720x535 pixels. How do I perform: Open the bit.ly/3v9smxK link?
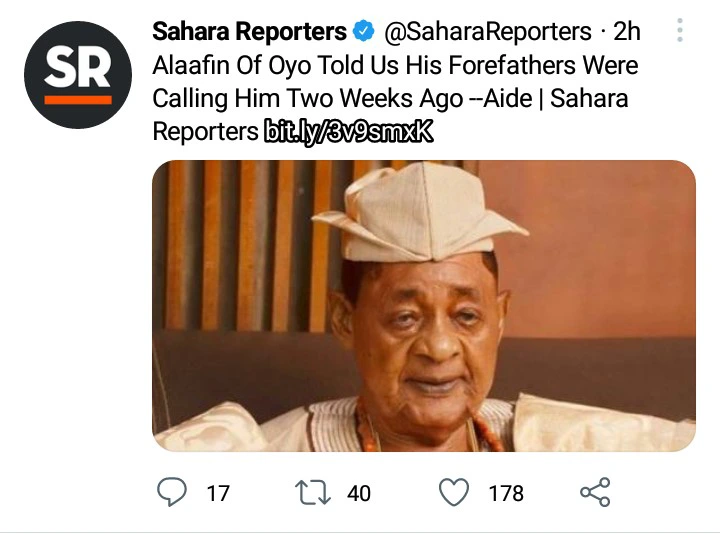pyautogui.click(x=348, y=131)
